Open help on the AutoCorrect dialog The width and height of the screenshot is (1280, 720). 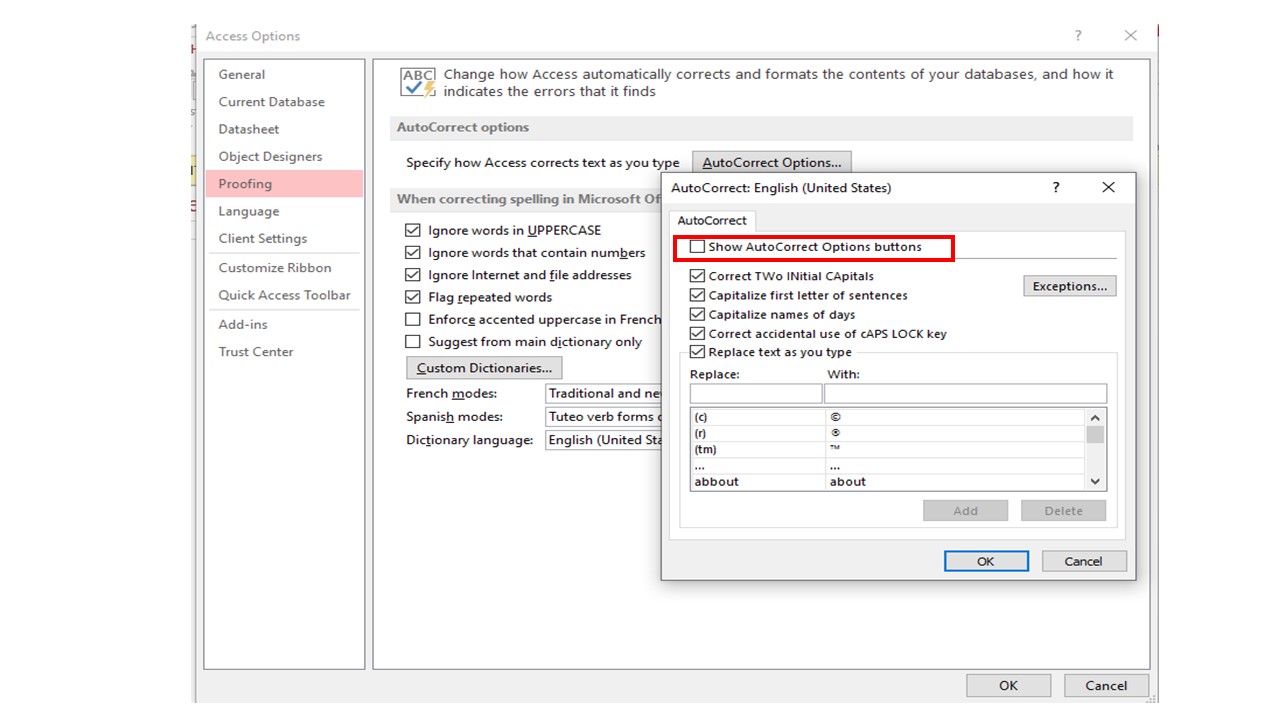tap(1055, 188)
